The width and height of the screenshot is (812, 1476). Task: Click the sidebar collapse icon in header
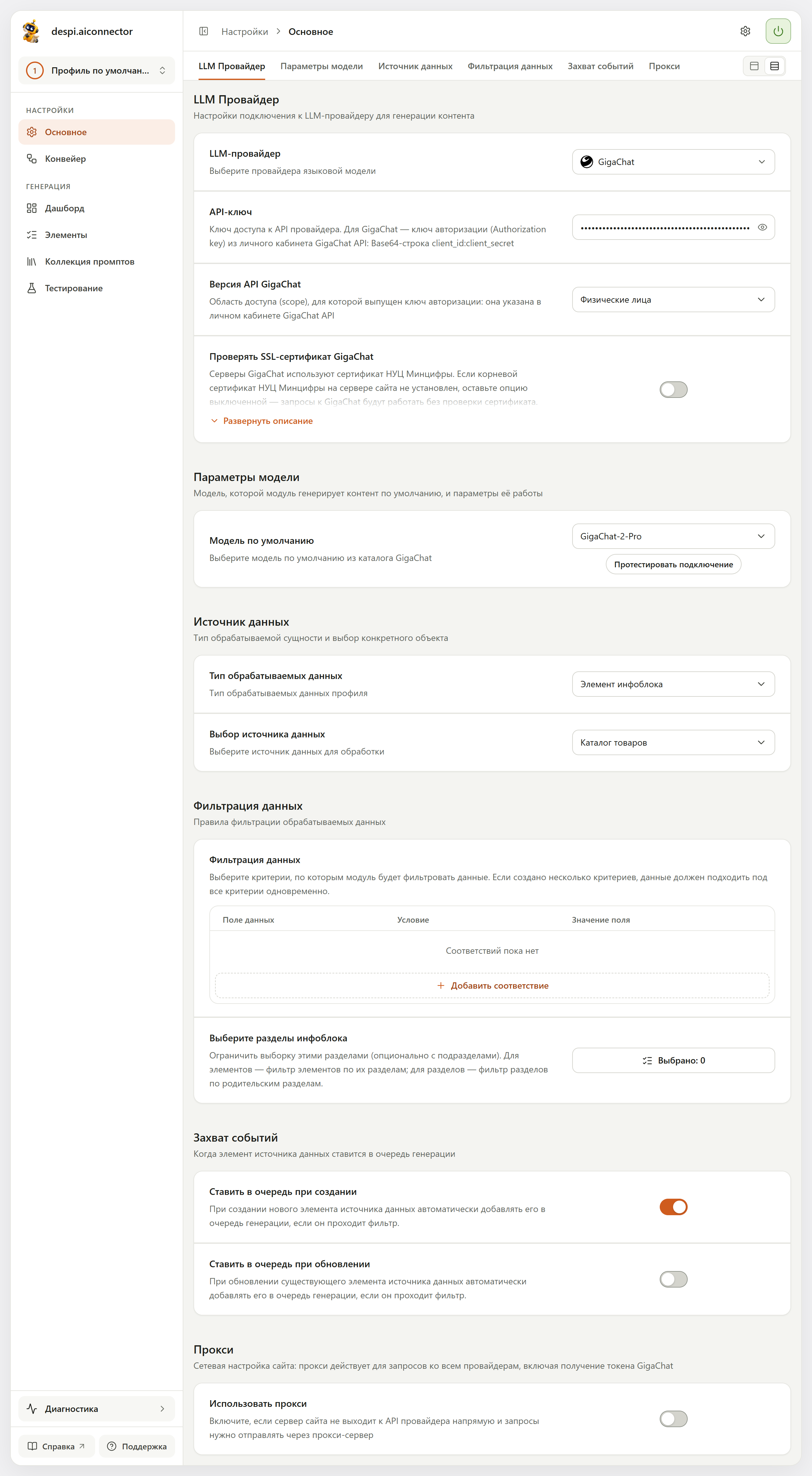[203, 31]
